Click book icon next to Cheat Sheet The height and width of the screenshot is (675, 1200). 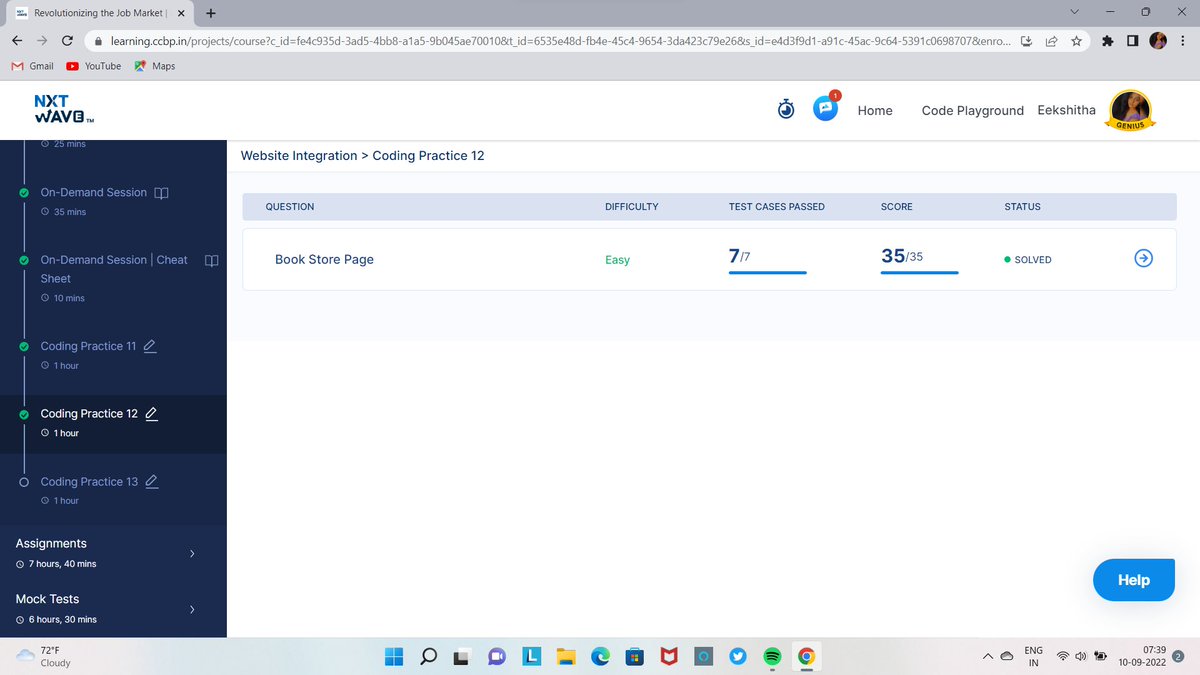click(x=211, y=260)
